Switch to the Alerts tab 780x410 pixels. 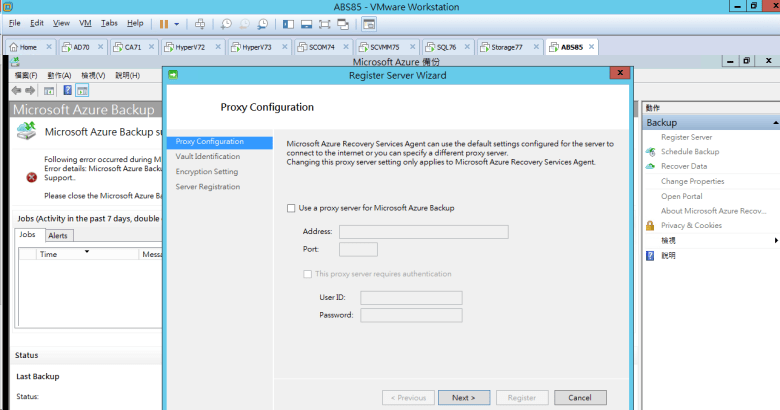[58, 235]
